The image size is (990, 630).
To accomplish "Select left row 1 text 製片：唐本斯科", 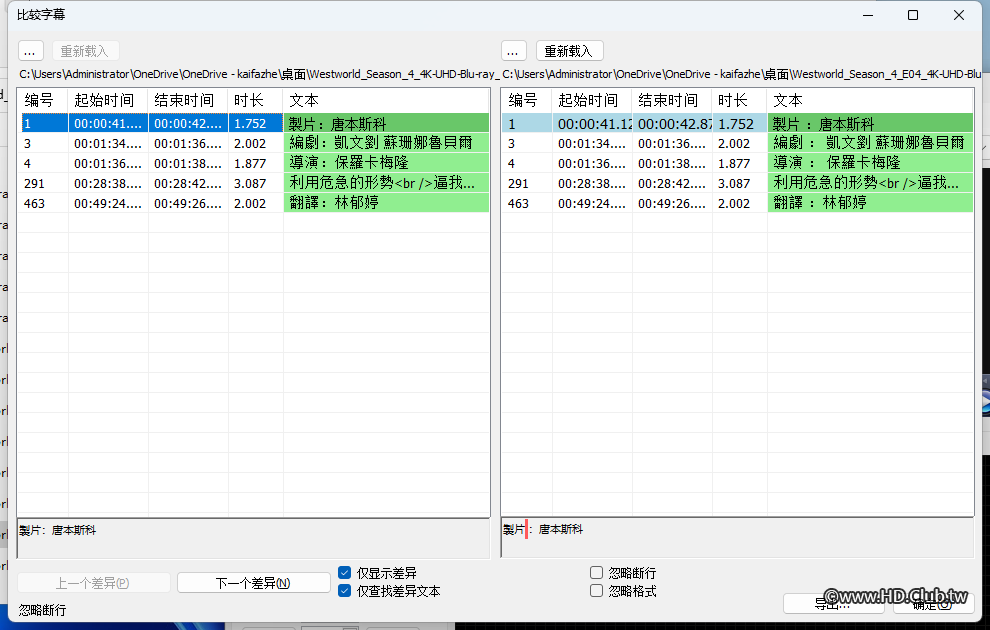I will (x=386, y=123).
